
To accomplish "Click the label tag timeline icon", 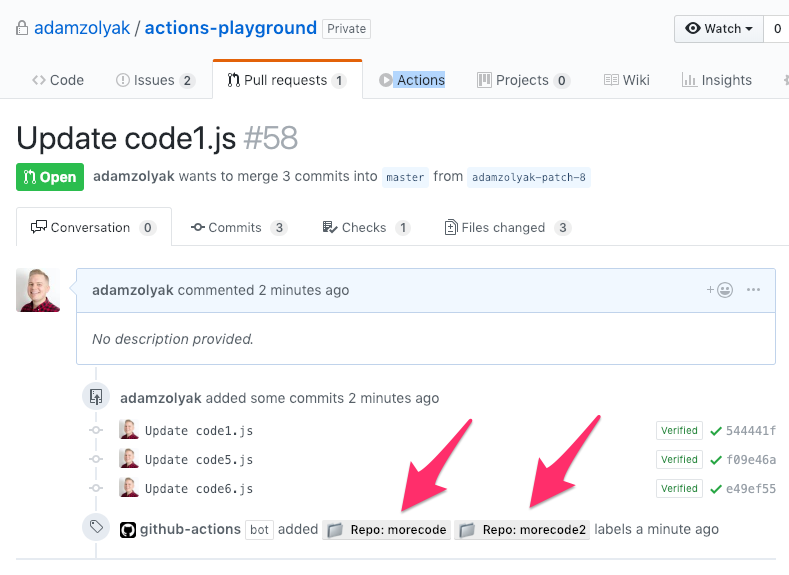I will point(96,527).
